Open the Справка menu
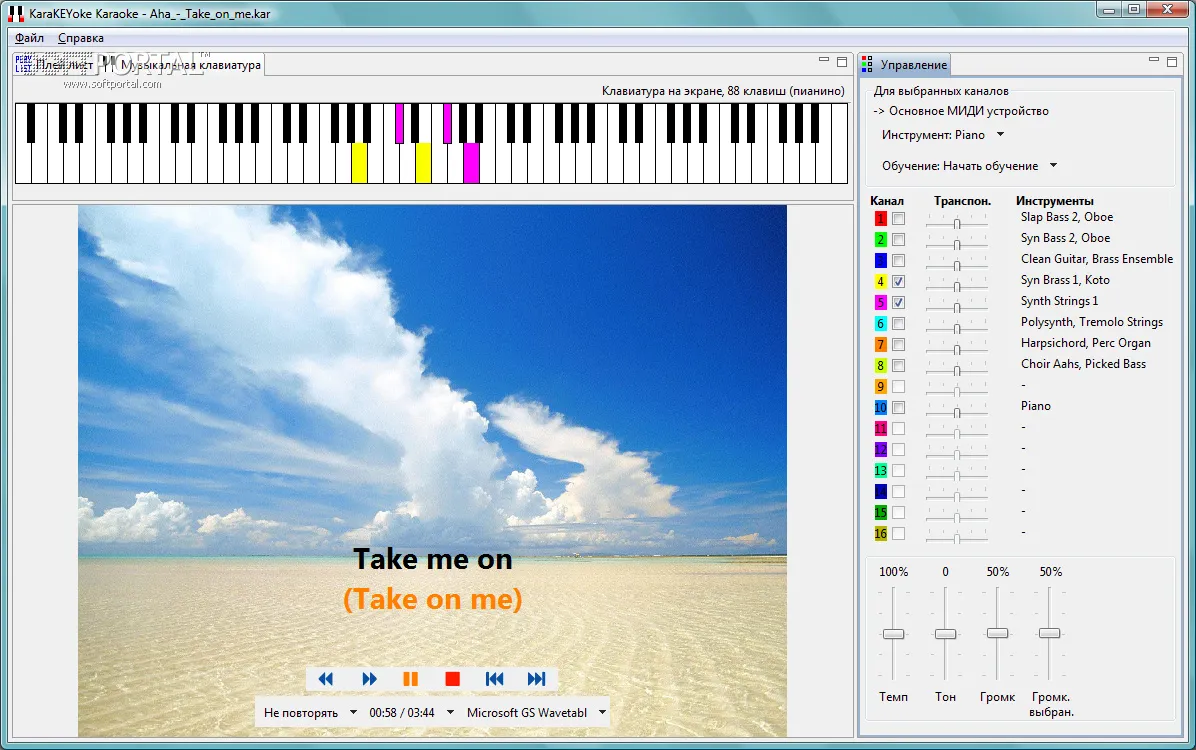1196x750 pixels. point(81,38)
